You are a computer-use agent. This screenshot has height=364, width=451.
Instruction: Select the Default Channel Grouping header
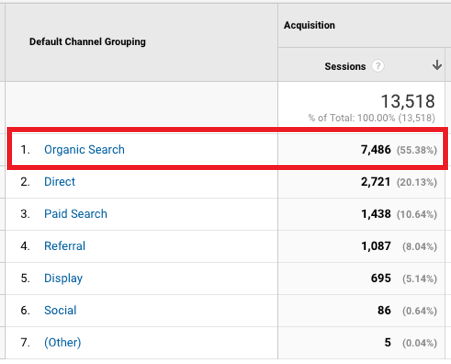point(87,42)
